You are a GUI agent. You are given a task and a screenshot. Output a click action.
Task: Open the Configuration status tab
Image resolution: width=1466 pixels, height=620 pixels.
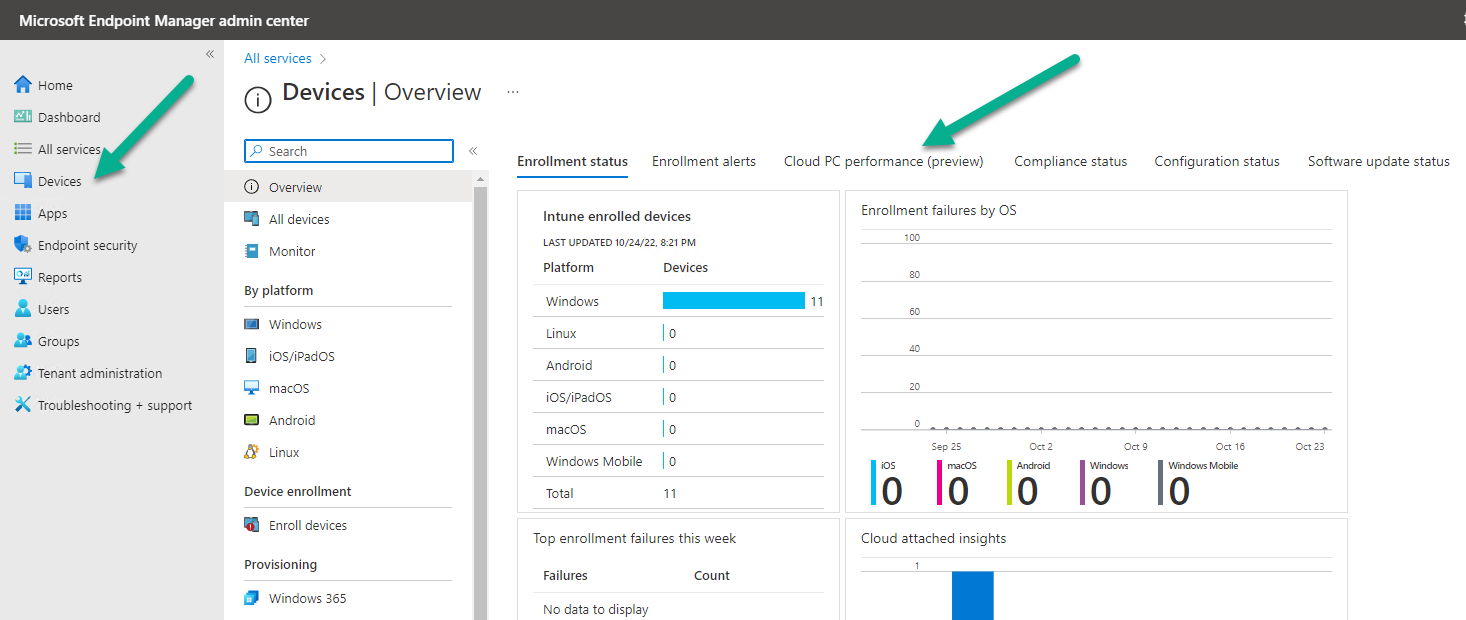coord(1217,161)
